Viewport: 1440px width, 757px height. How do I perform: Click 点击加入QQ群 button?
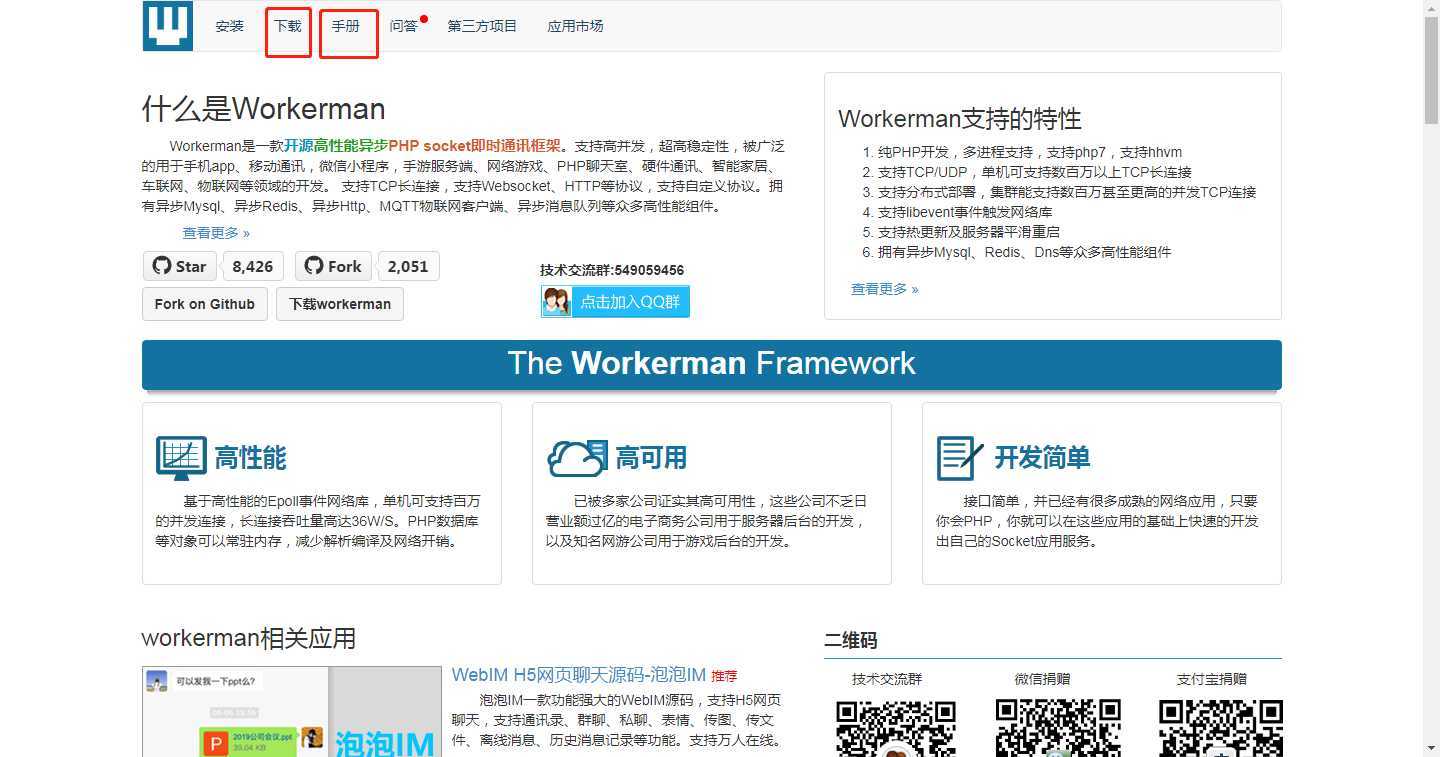pos(615,301)
